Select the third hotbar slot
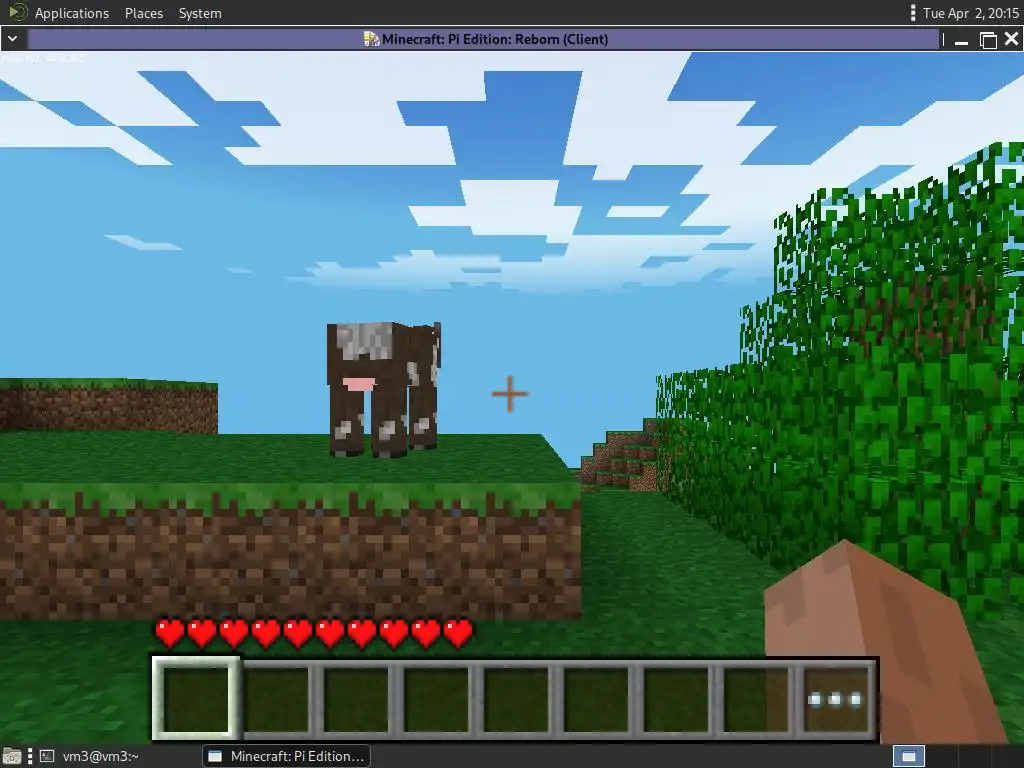This screenshot has height=768, width=1024. pos(356,699)
